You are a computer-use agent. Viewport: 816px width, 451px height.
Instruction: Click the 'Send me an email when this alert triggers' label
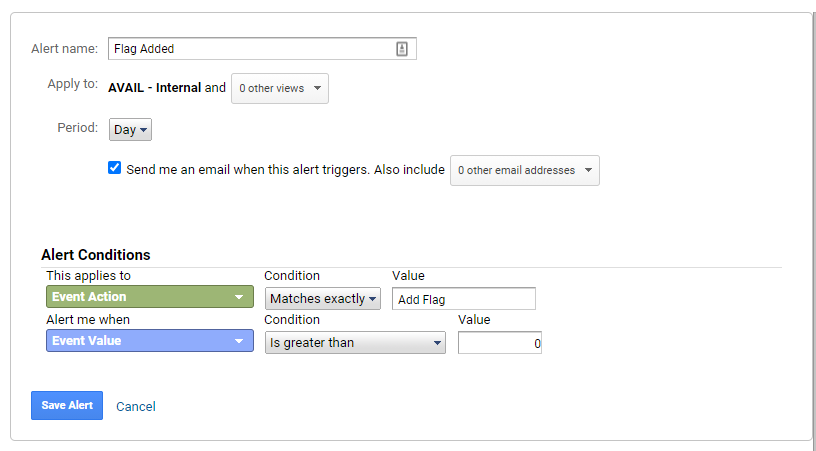click(x=248, y=170)
